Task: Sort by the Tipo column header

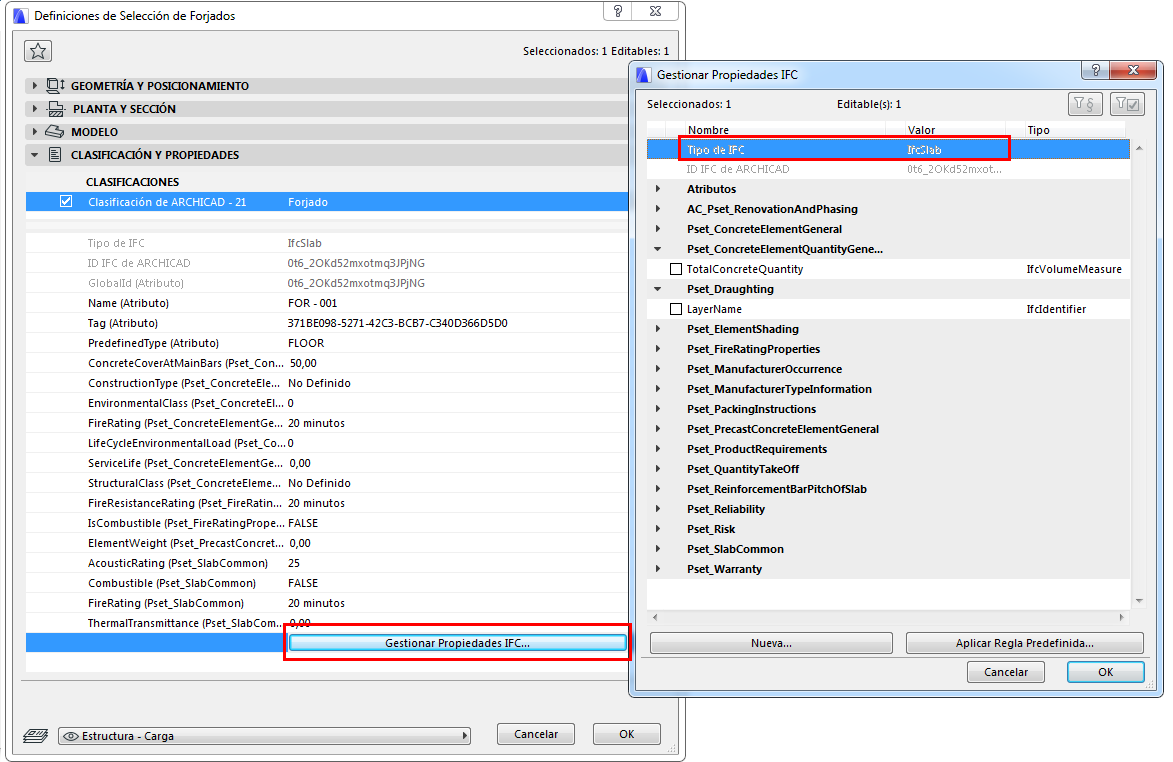Action: click(x=1077, y=130)
